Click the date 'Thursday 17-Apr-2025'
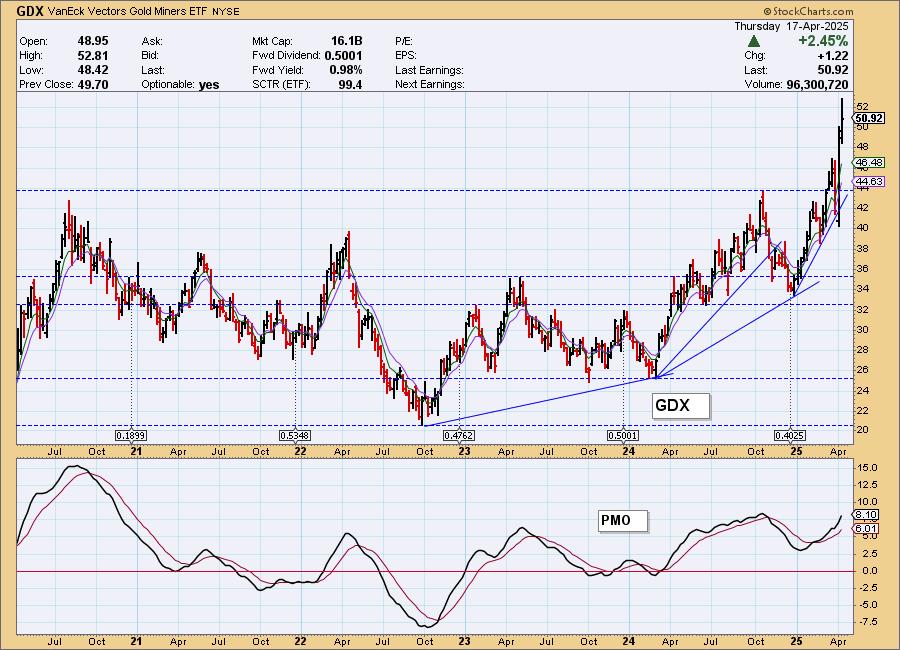Image resolution: width=900 pixels, height=650 pixels. [791, 26]
